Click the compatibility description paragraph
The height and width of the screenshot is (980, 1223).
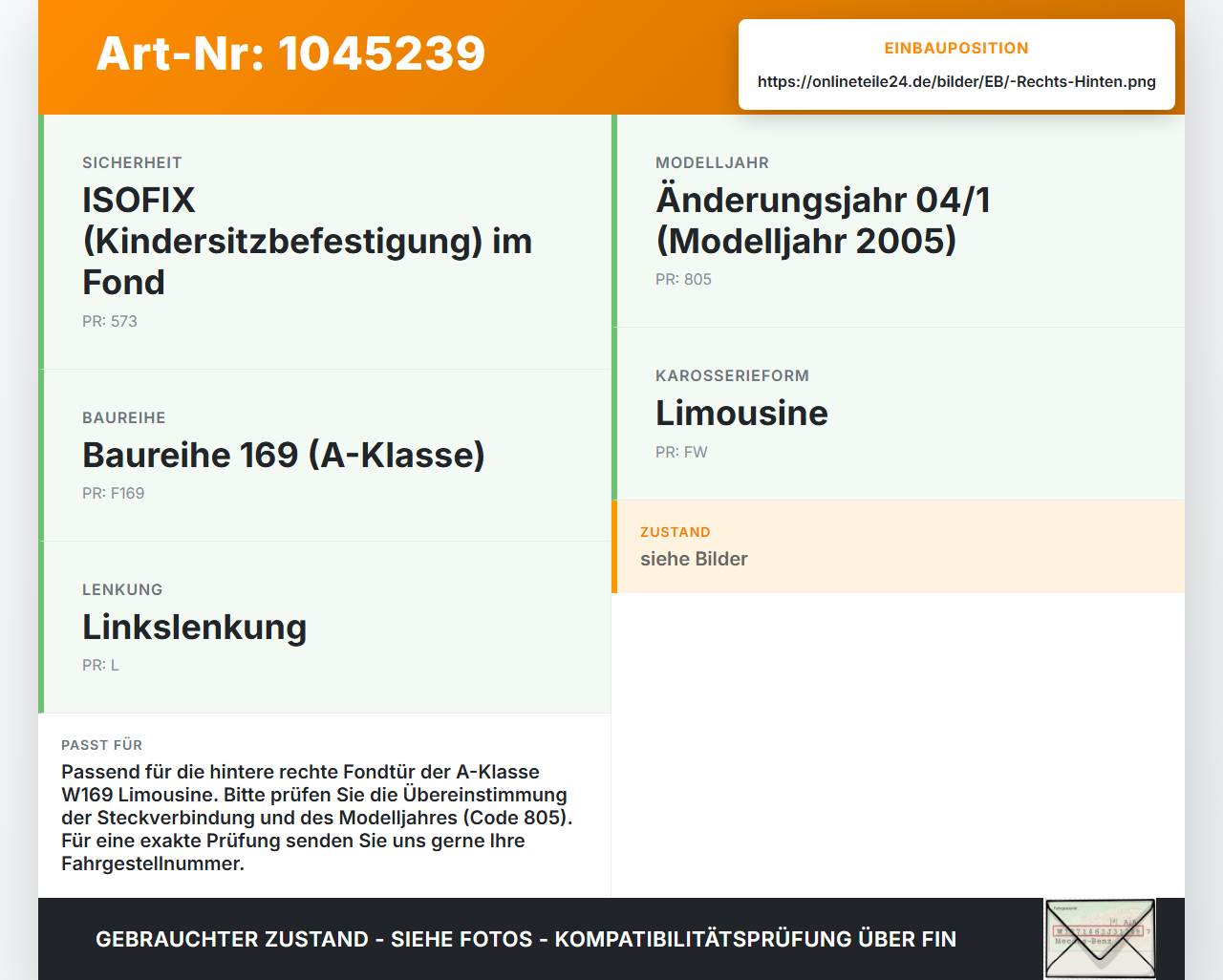click(x=316, y=818)
